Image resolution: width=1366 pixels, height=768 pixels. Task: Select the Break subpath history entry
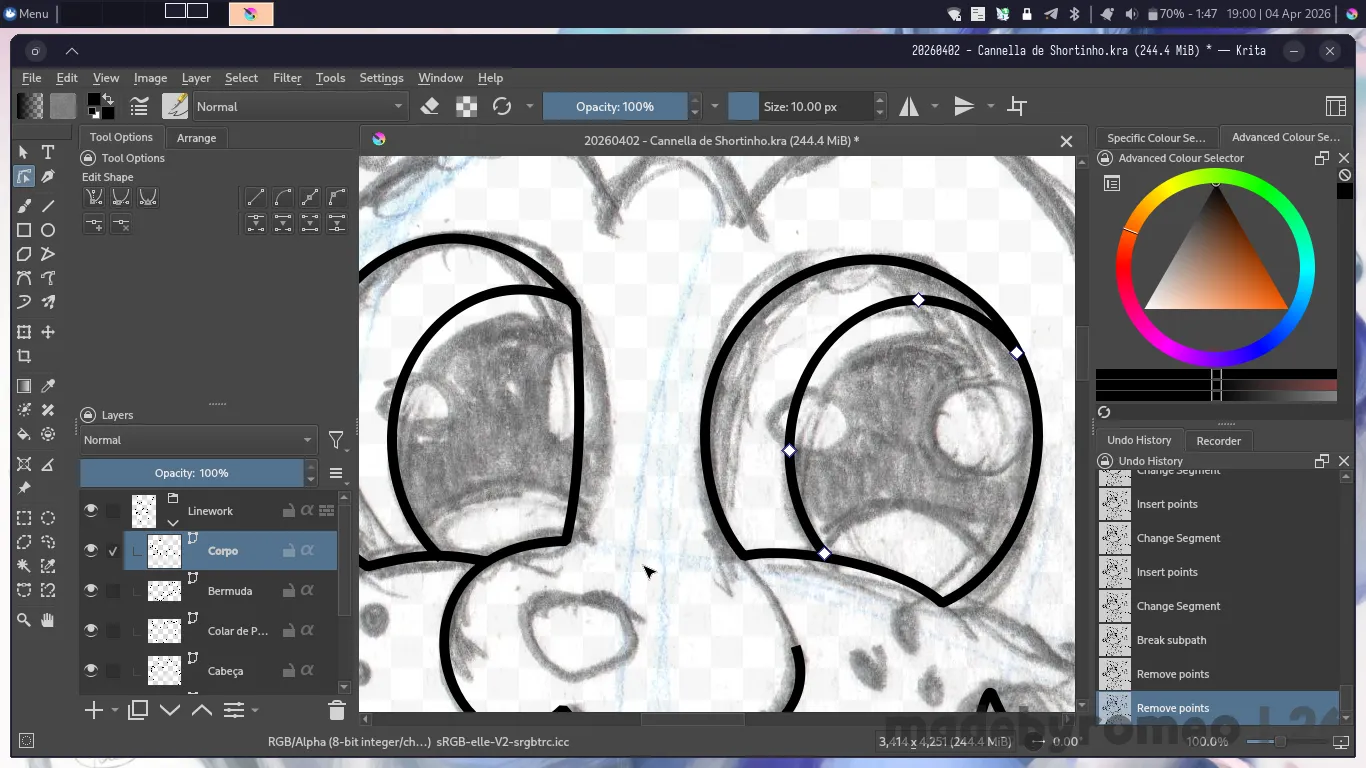1171,640
